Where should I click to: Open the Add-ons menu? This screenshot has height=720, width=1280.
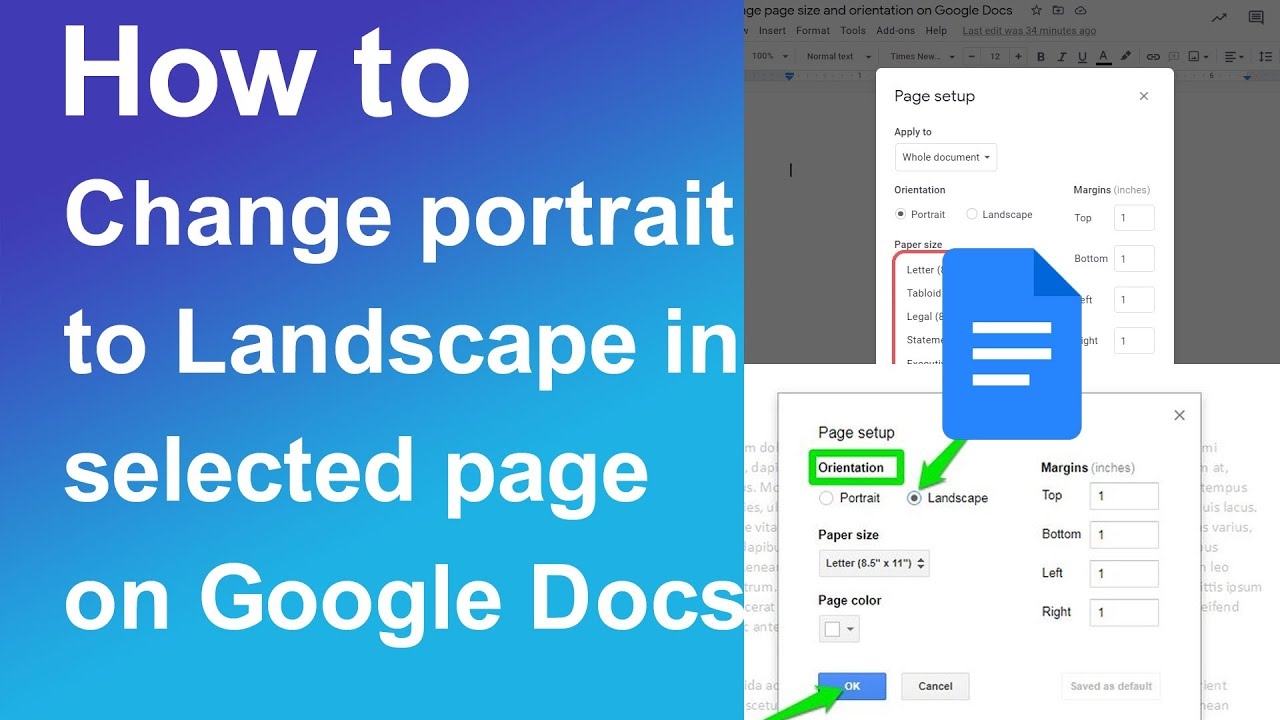click(x=896, y=31)
